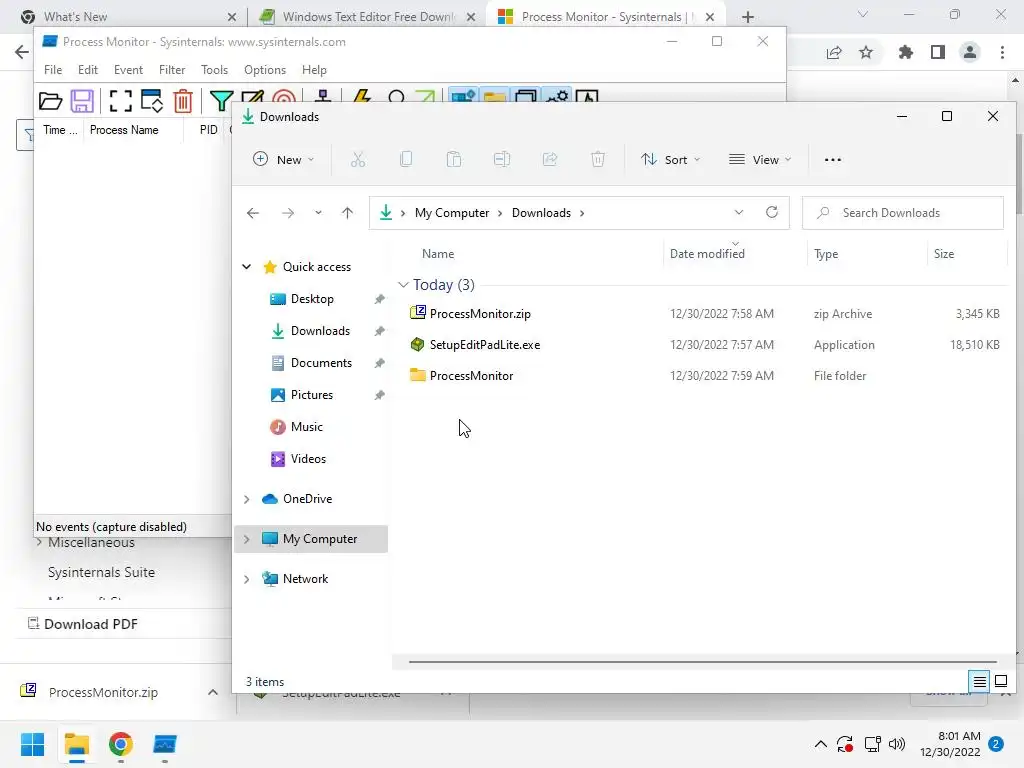
Task: Select Pictures in Quick access sidebar
Action: (x=312, y=395)
